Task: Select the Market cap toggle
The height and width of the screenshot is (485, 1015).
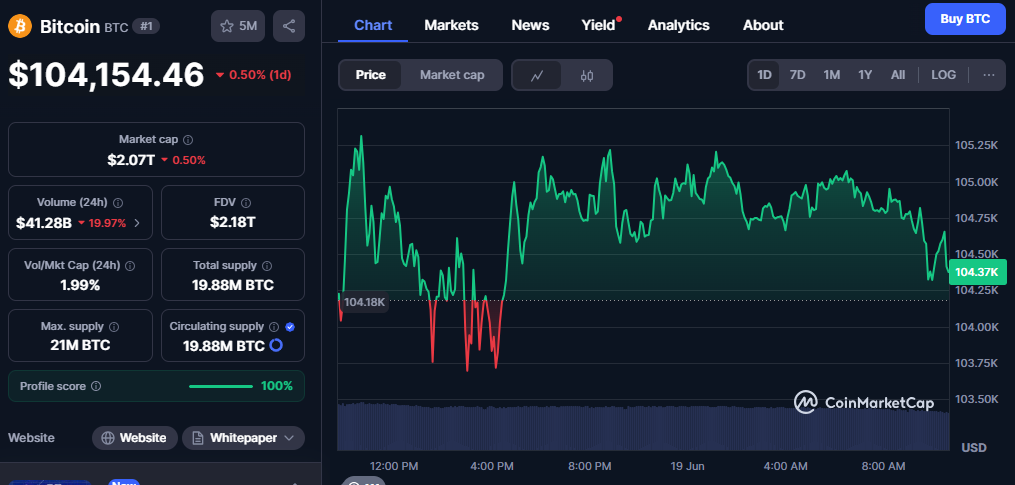Action: coord(452,75)
